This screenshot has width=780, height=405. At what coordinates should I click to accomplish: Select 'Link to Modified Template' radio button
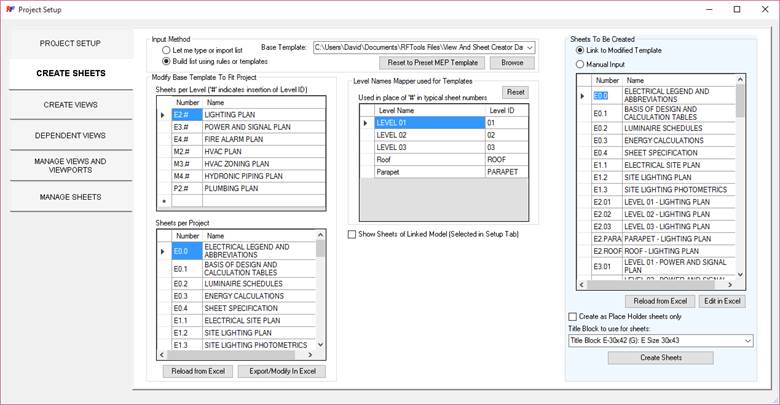581,50
